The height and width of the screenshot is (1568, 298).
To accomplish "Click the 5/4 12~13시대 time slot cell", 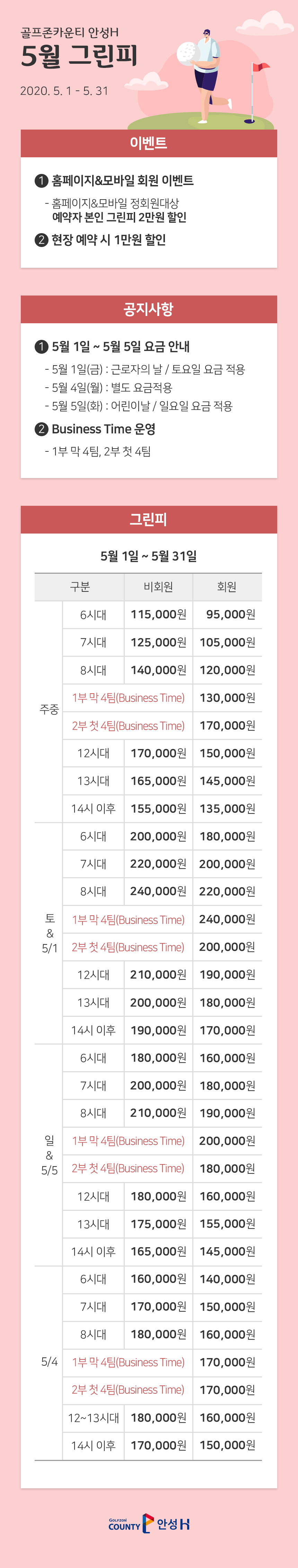I will [93, 1418].
